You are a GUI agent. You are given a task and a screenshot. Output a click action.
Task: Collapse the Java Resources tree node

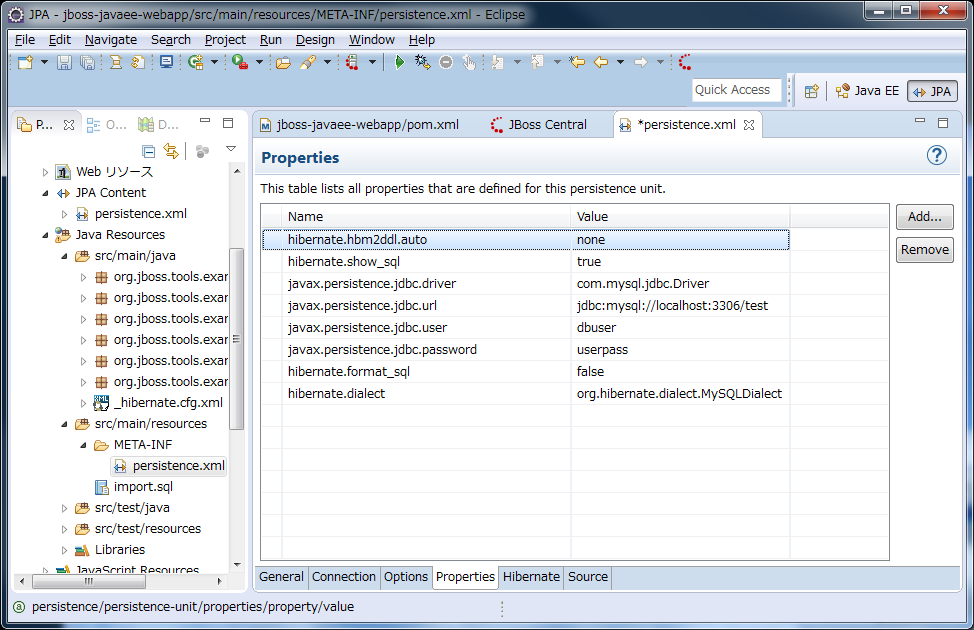pos(45,235)
